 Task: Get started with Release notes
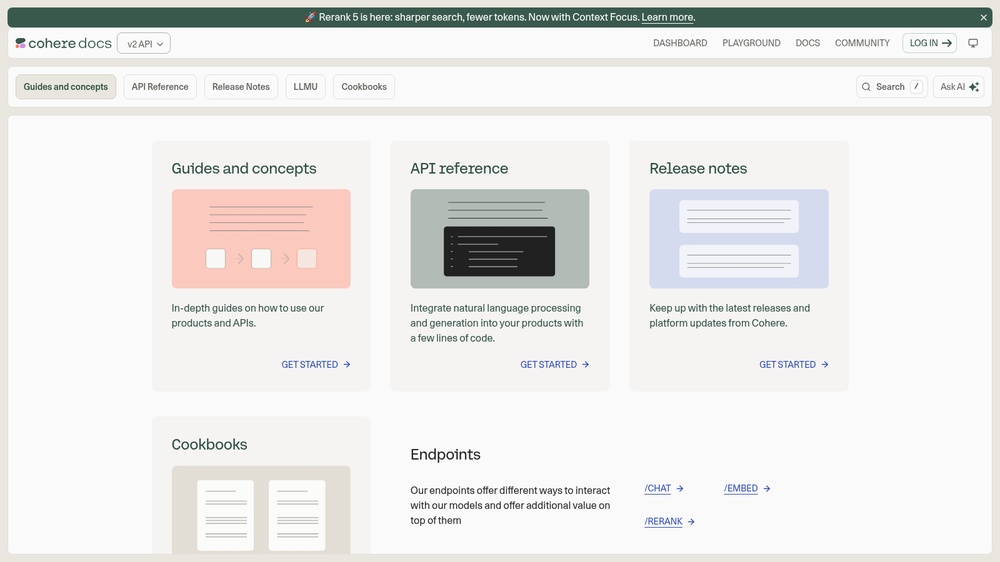[x=794, y=364]
